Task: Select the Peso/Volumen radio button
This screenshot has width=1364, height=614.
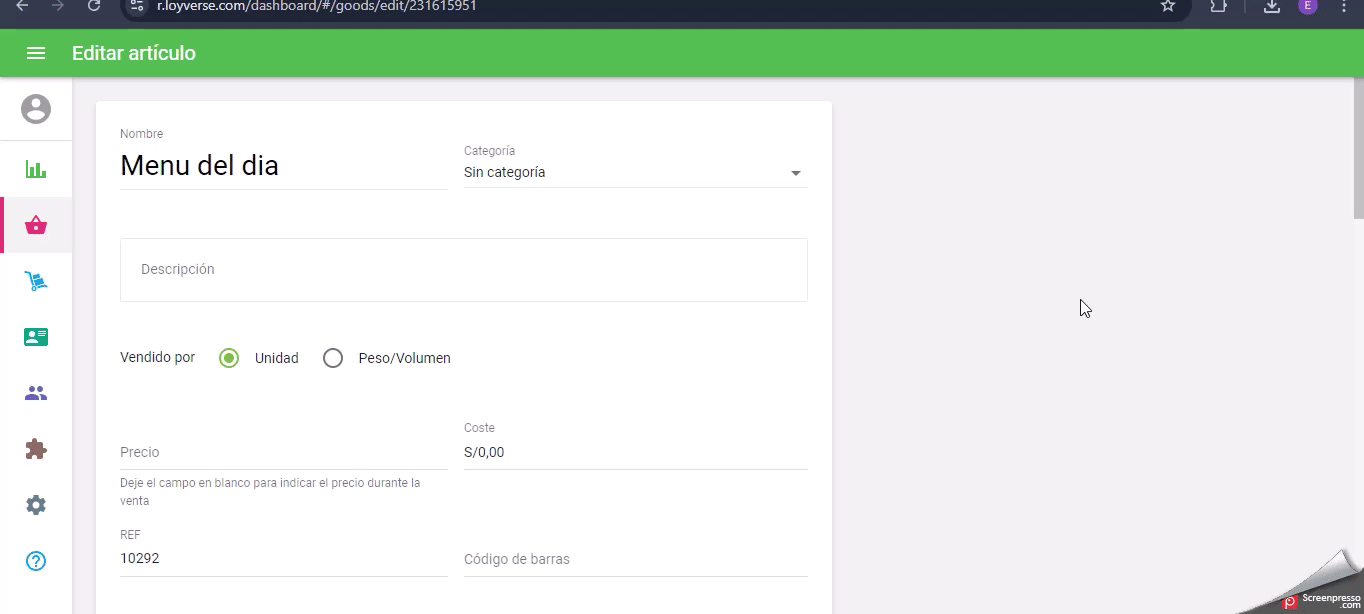Action: [333, 358]
